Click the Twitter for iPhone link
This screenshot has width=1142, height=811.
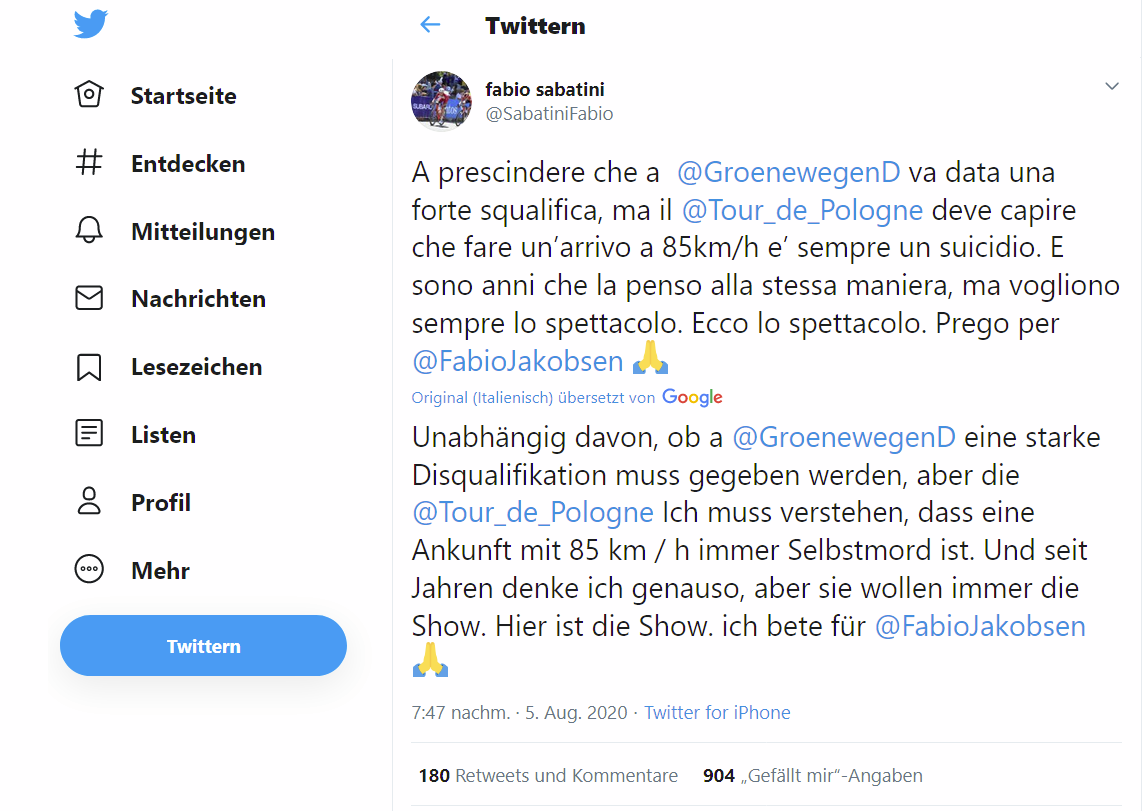[717, 713]
